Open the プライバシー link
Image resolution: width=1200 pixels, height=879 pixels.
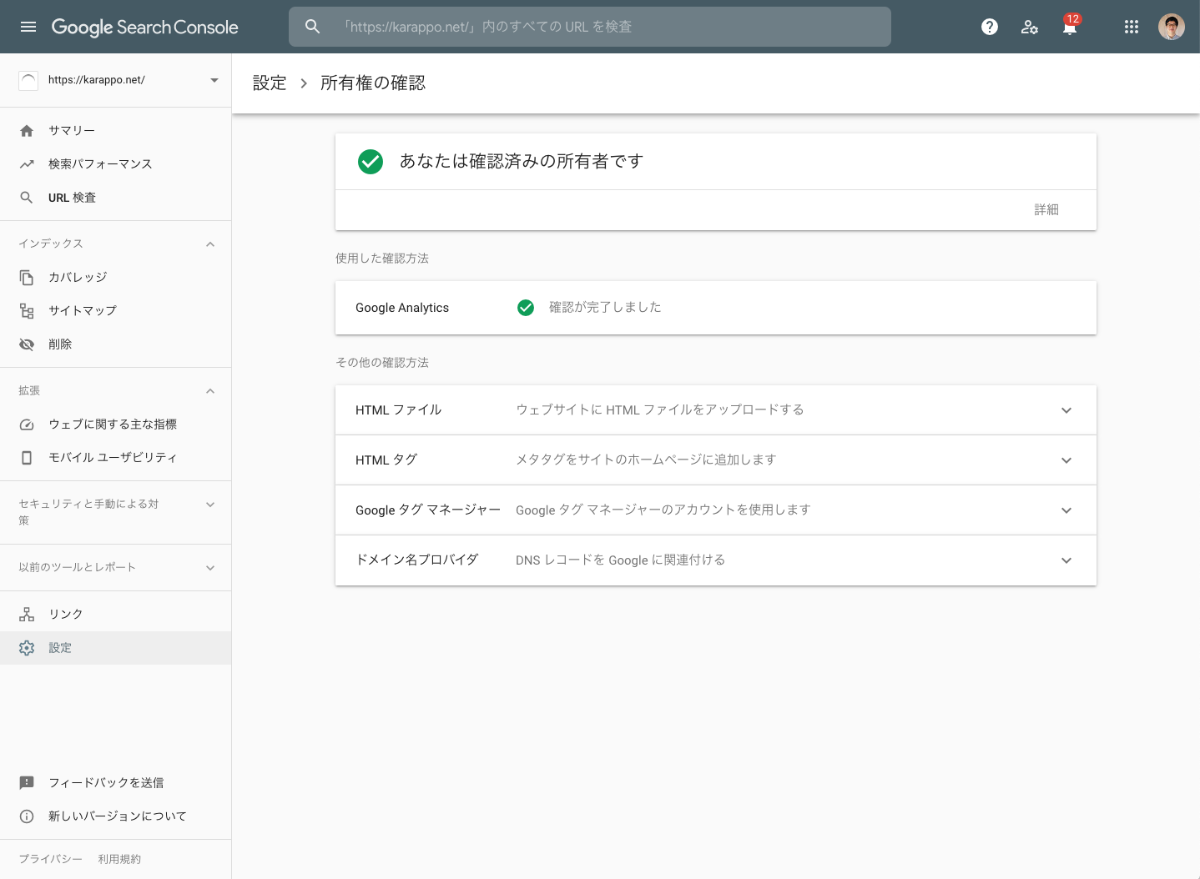pos(50,859)
